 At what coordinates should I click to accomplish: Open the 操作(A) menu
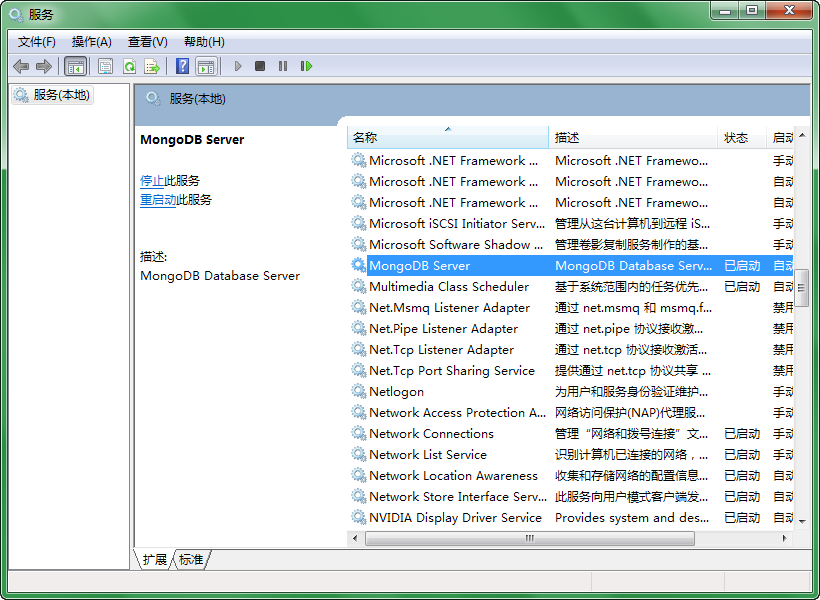coord(91,41)
